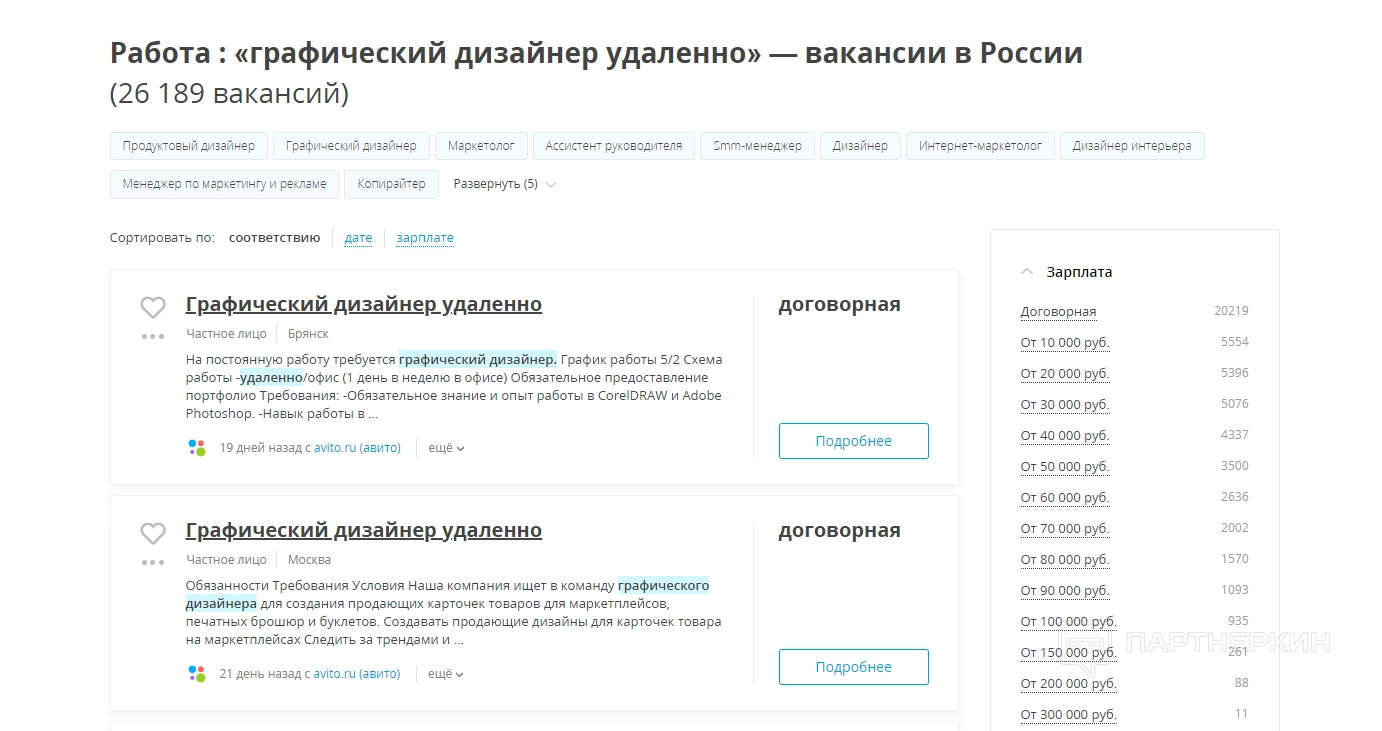Collapse the Зарплата filter section
This screenshot has height=731, width=1382.
point(1027,272)
